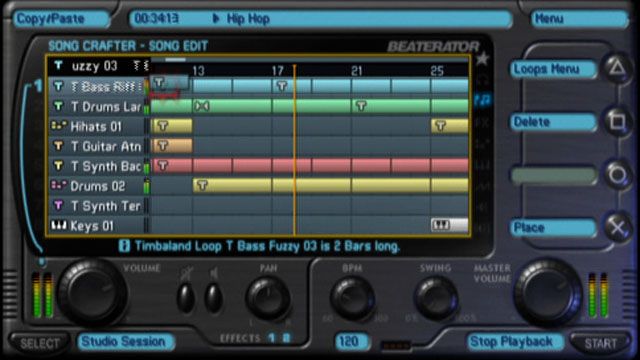The height and width of the screenshot is (360, 640).
Task: Click the highlighted music notes icon
Action: pyautogui.click(x=483, y=99)
